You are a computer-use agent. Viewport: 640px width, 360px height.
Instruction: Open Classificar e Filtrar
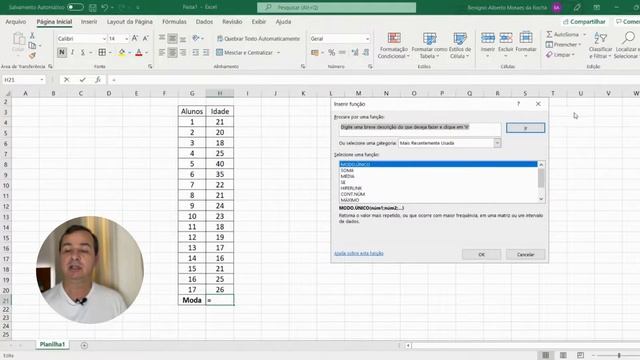click(600, 45)
